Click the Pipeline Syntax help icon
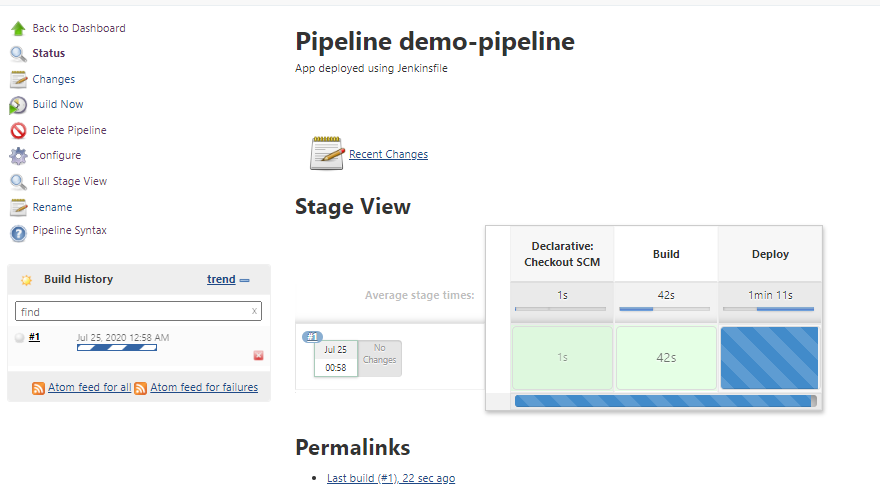The image size is (880, 496). click(18, 233)
